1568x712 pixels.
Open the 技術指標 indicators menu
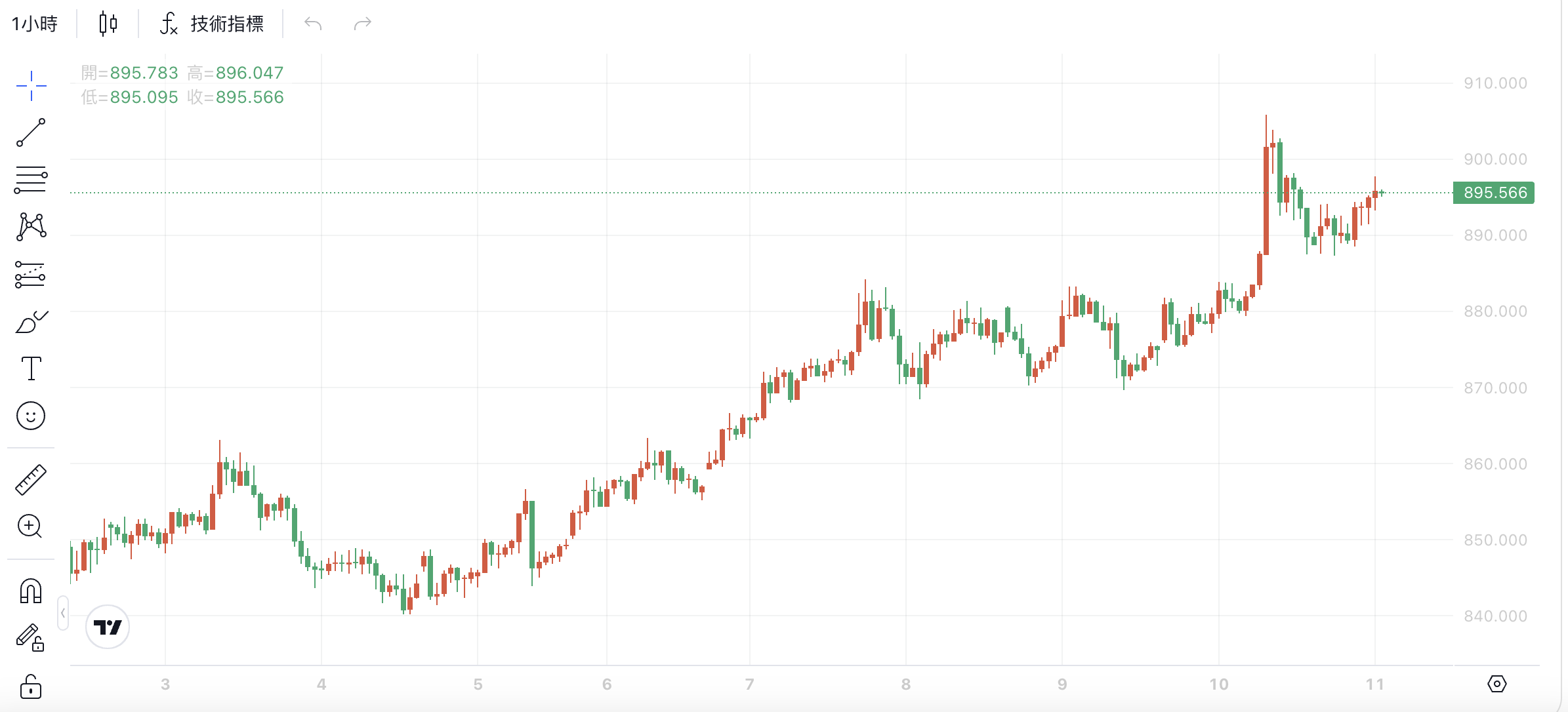[212, 24]
